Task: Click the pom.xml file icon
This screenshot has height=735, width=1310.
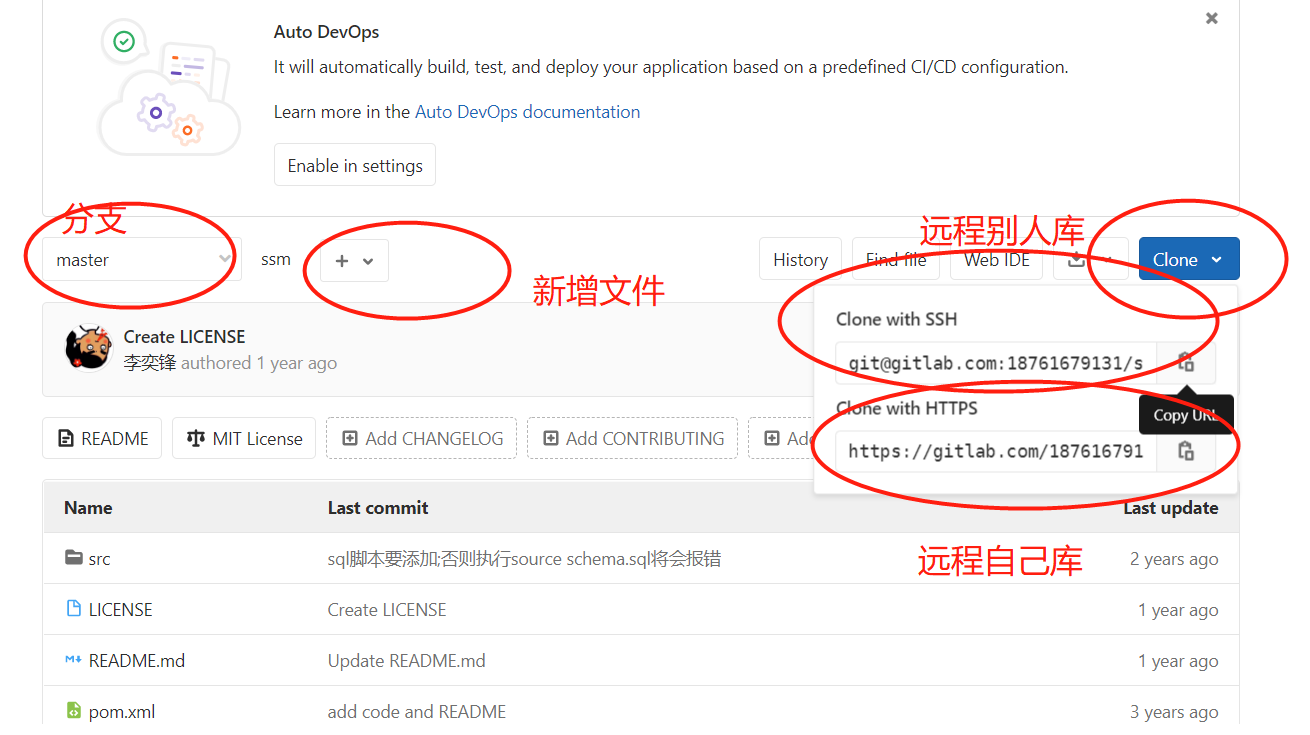Action: pos(73,711)
